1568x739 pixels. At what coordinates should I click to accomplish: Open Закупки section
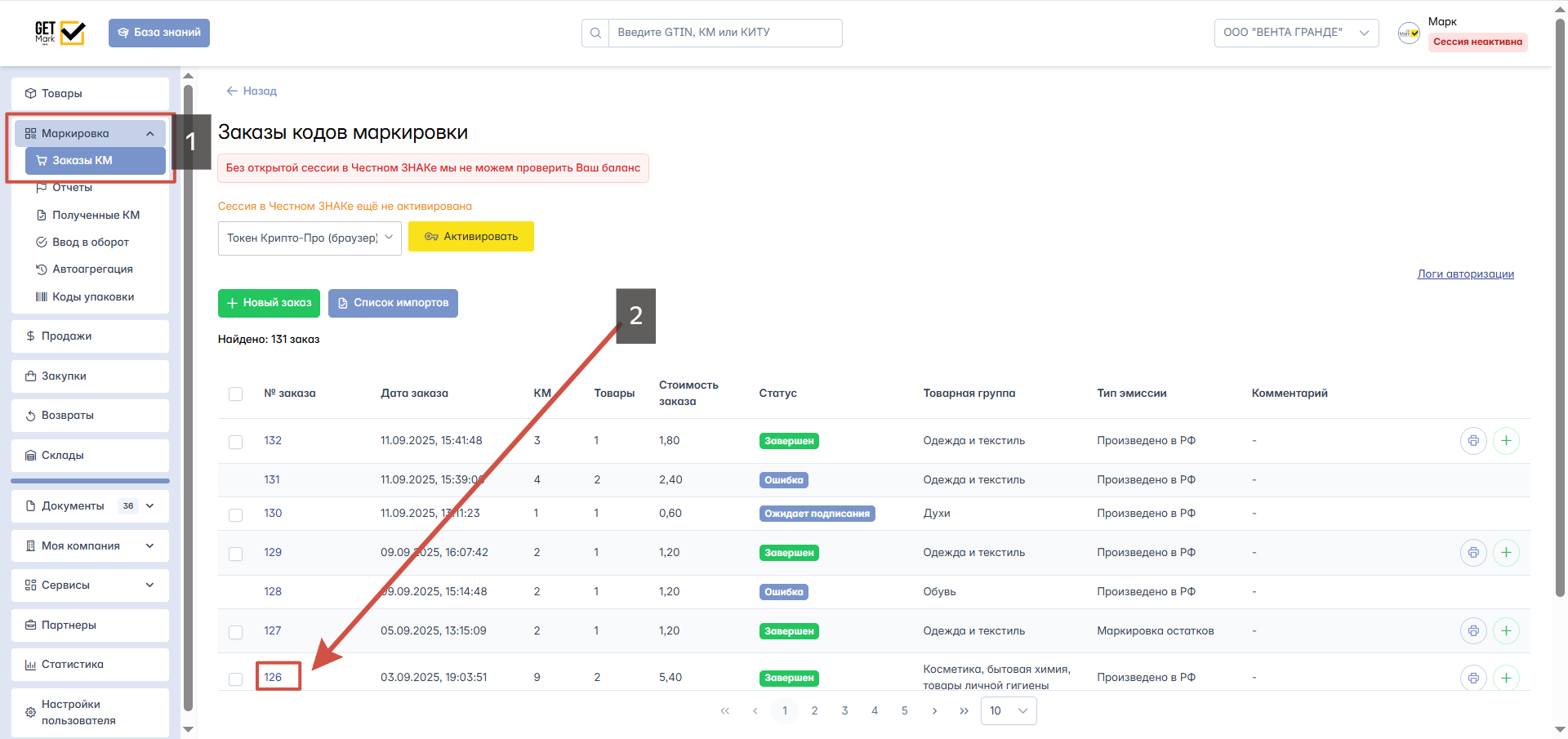tap(90, 376)
